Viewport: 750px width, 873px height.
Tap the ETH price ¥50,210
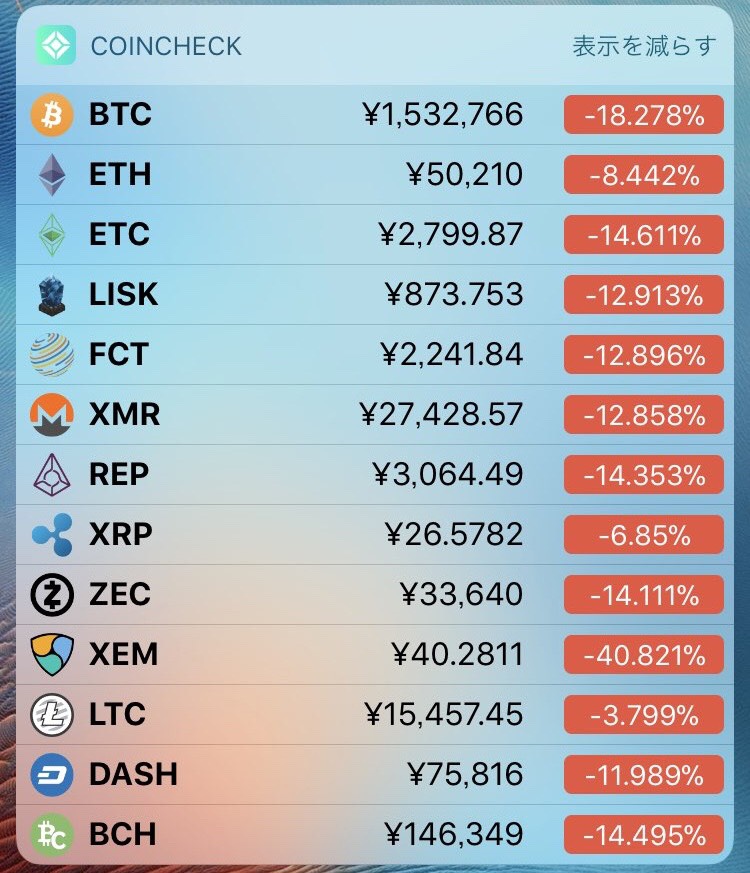click(x=465, y=174)
